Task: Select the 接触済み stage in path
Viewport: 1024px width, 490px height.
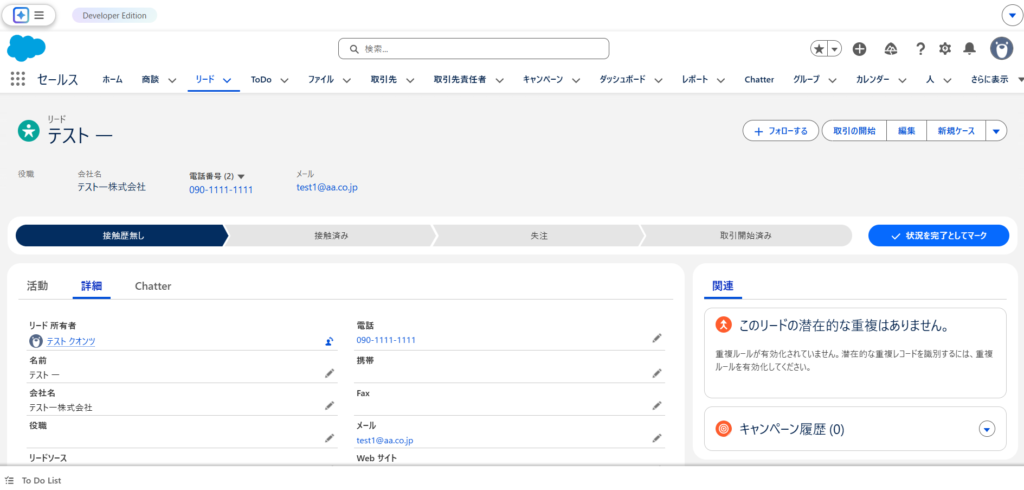Action: pyautogui.click(x=331, y=235)
